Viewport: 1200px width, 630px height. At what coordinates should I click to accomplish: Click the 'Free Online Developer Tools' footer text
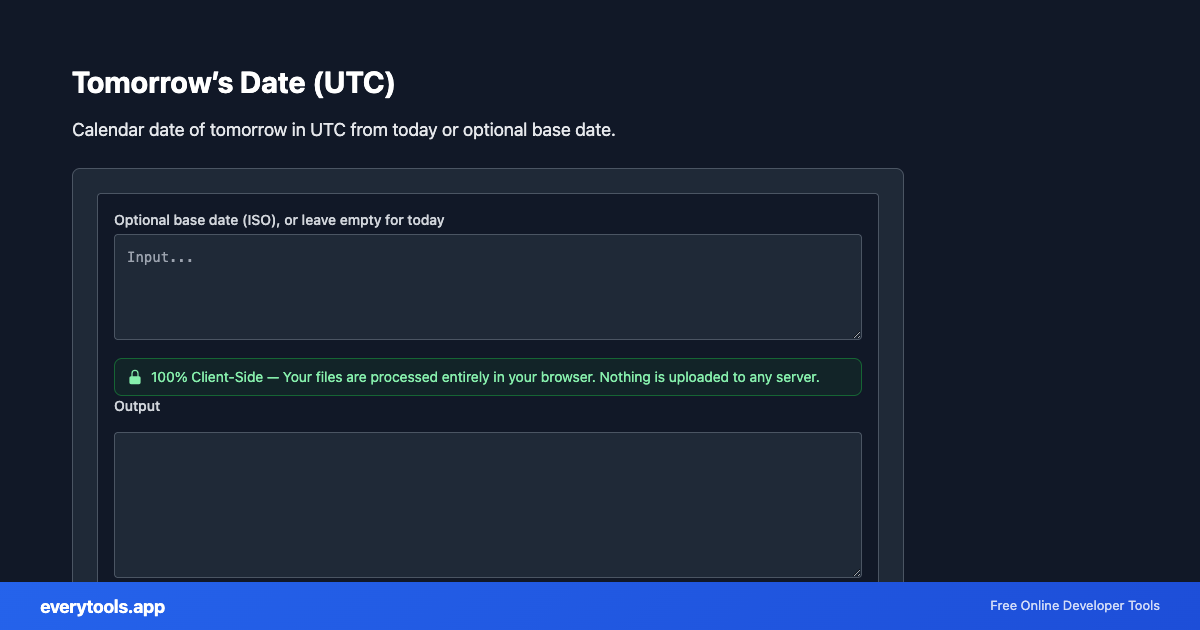click(1075, 606)
